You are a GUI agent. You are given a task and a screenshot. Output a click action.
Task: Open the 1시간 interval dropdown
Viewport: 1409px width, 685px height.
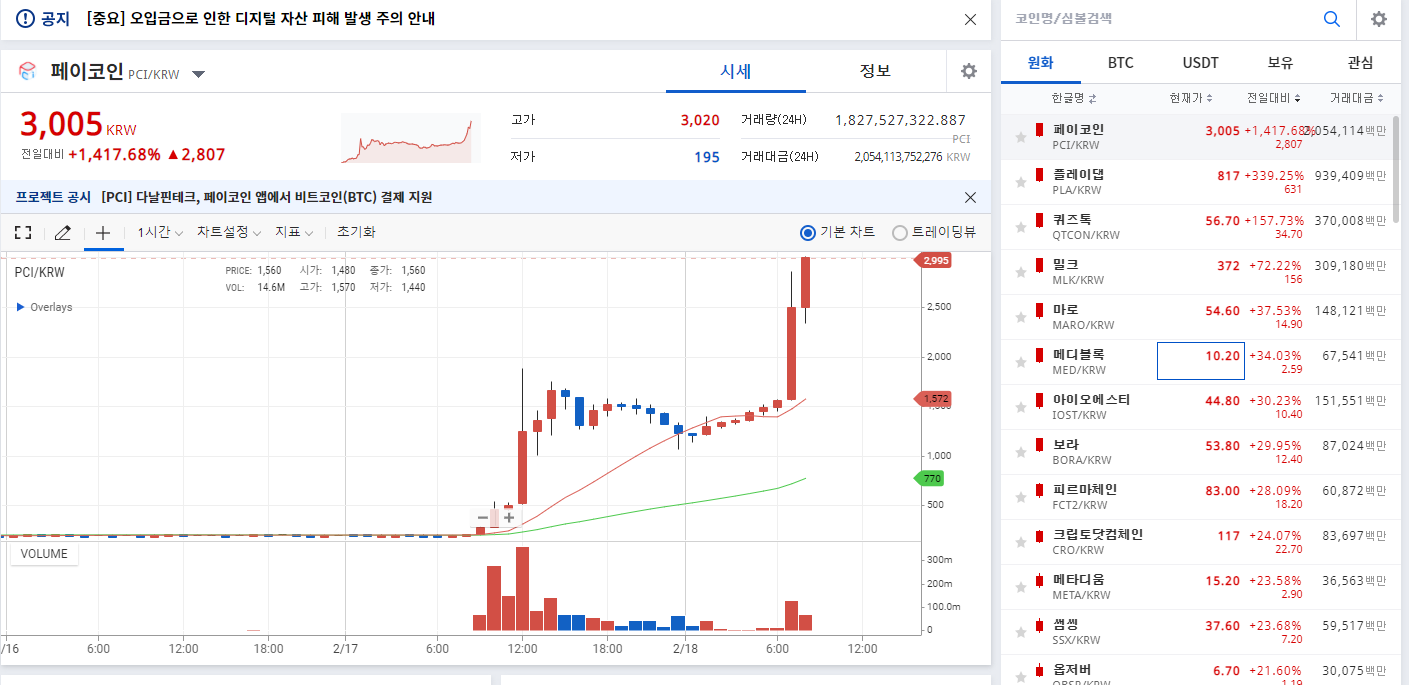[x=160, y=232]
